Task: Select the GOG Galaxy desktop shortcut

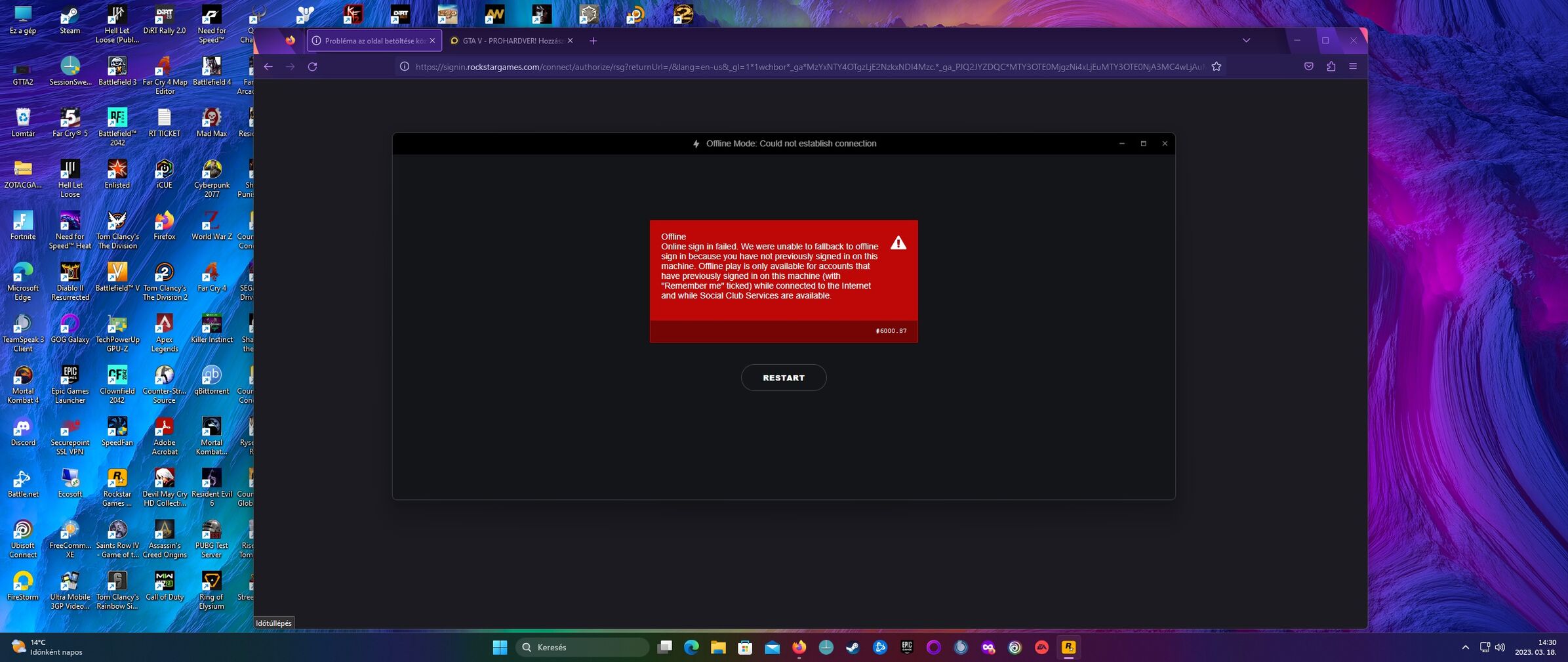Action: [70, 329]
